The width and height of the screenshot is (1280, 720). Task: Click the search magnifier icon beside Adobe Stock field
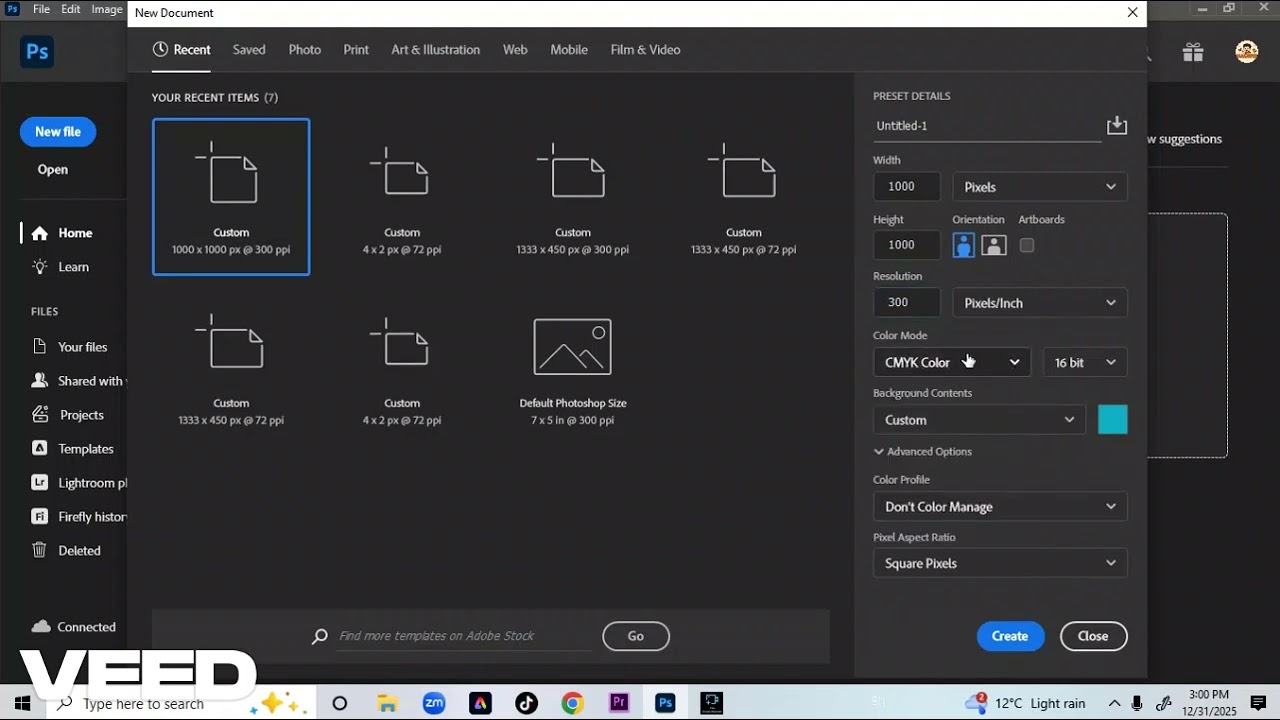(x=320, y=636)
